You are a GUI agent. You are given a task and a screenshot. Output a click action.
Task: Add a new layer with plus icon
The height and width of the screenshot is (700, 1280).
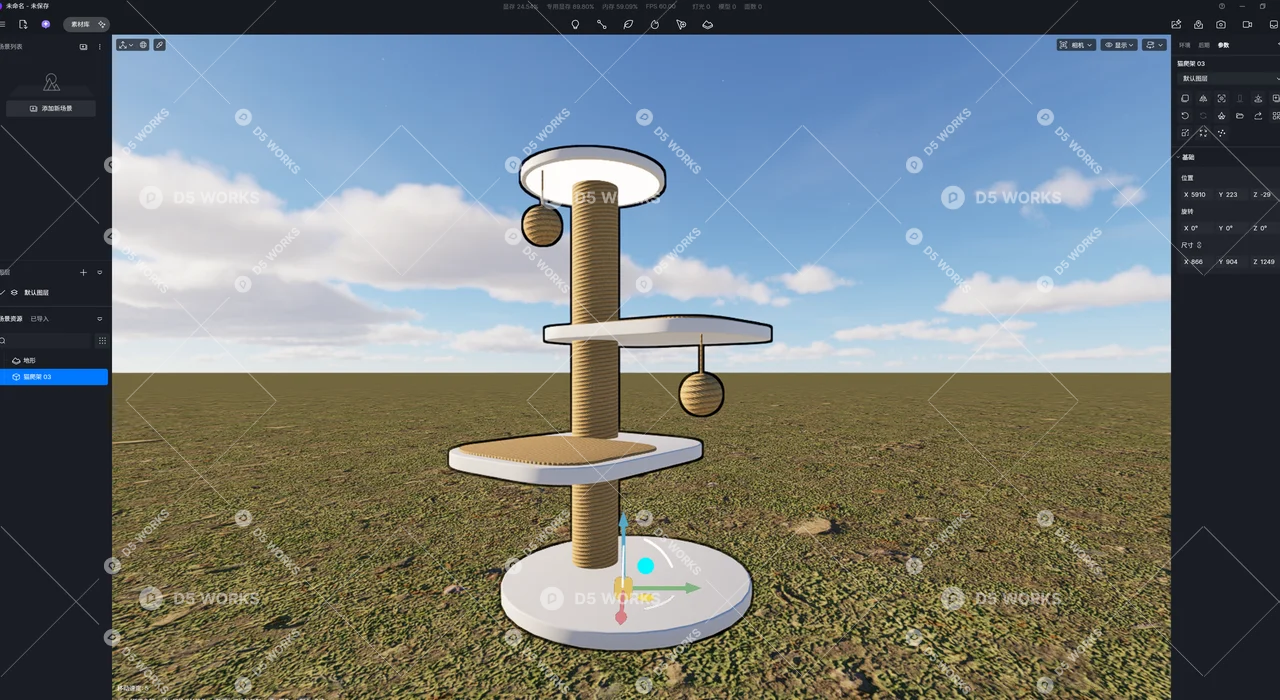point(83,272)
